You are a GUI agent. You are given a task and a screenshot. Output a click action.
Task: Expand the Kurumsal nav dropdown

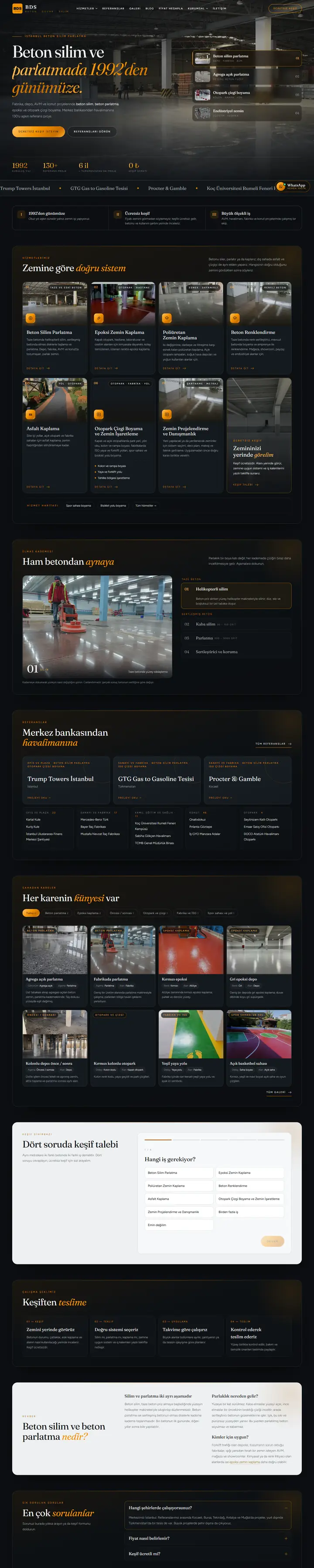pyautogui.click(x=198, y=9)
